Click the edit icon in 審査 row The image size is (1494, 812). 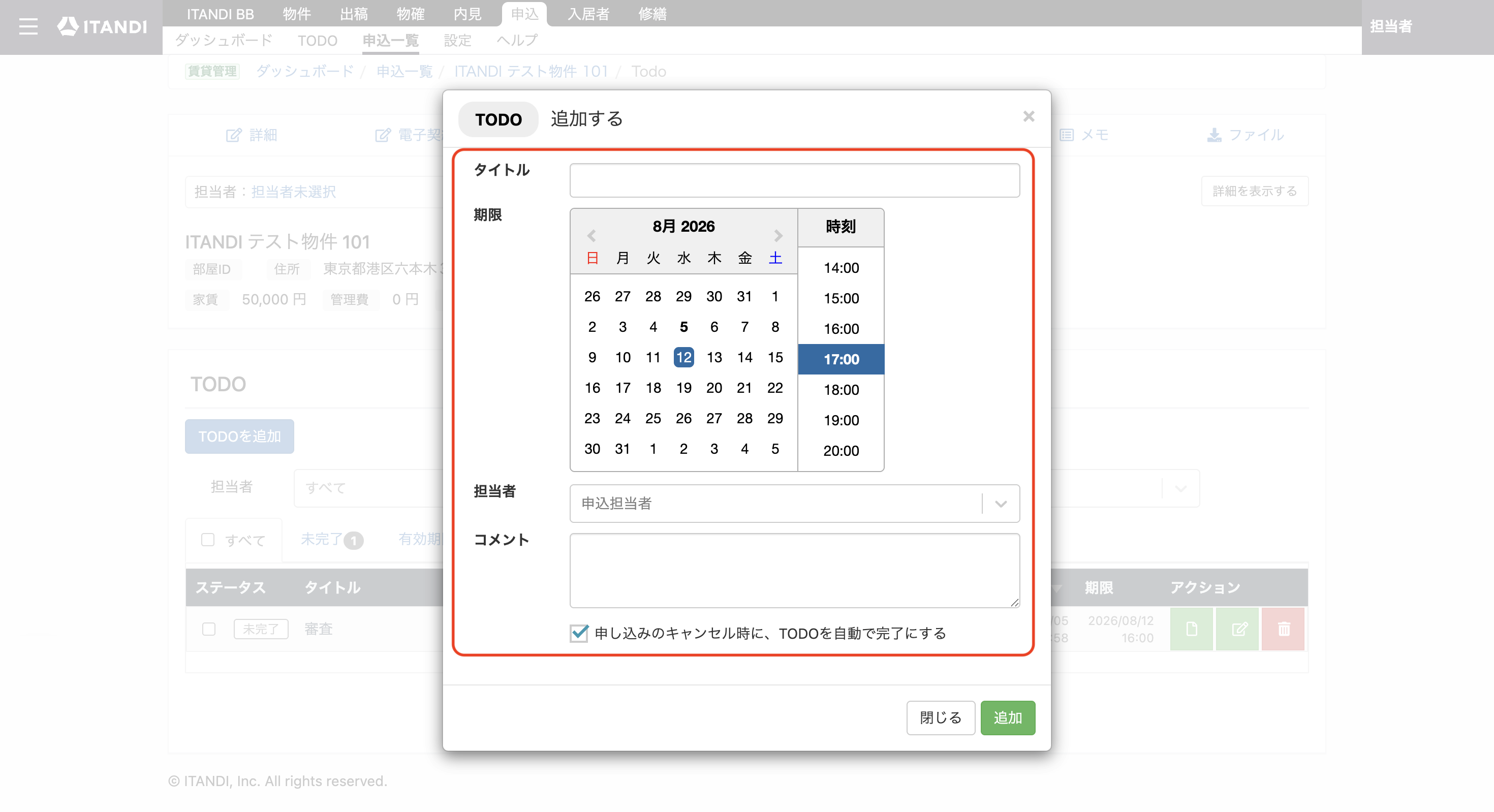(x=1237, y=629)
